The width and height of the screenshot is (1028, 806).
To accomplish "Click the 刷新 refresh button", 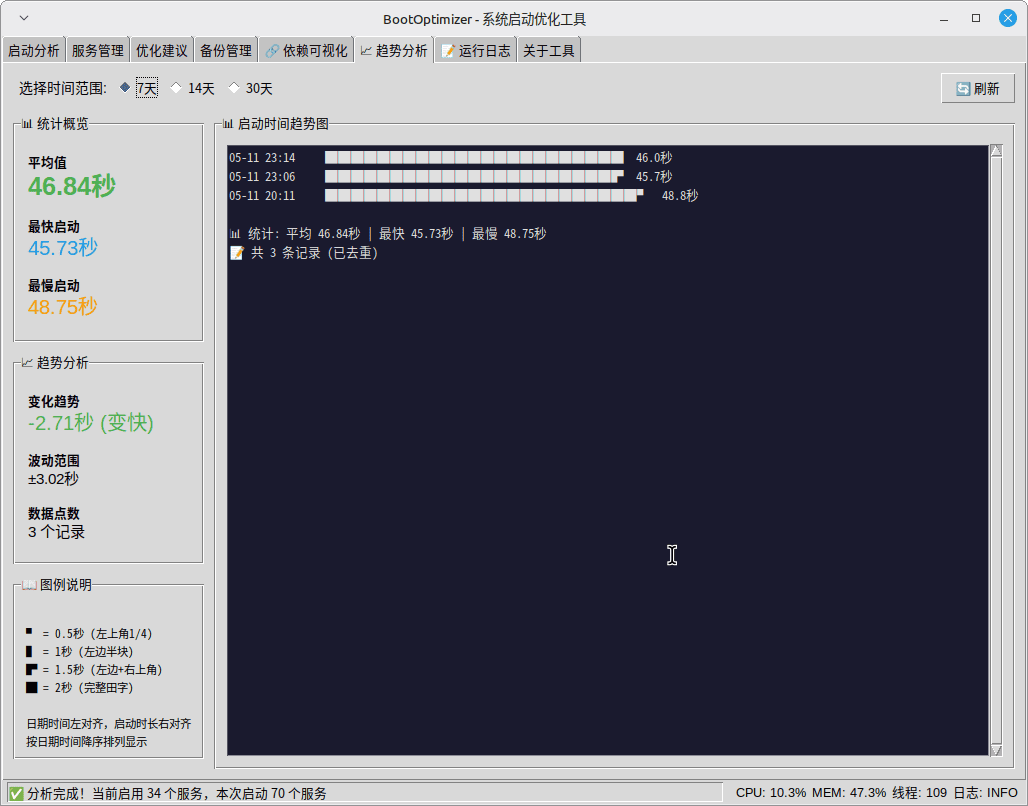I will tap(978, 89).
